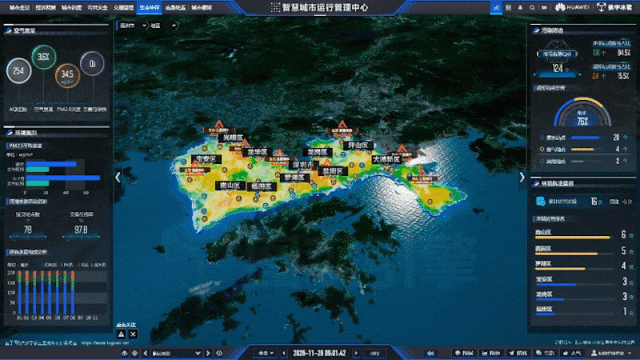Step timeline forward with right arrow beside date
This screenshot has height=360, width=640.
(x=356, y=353)
